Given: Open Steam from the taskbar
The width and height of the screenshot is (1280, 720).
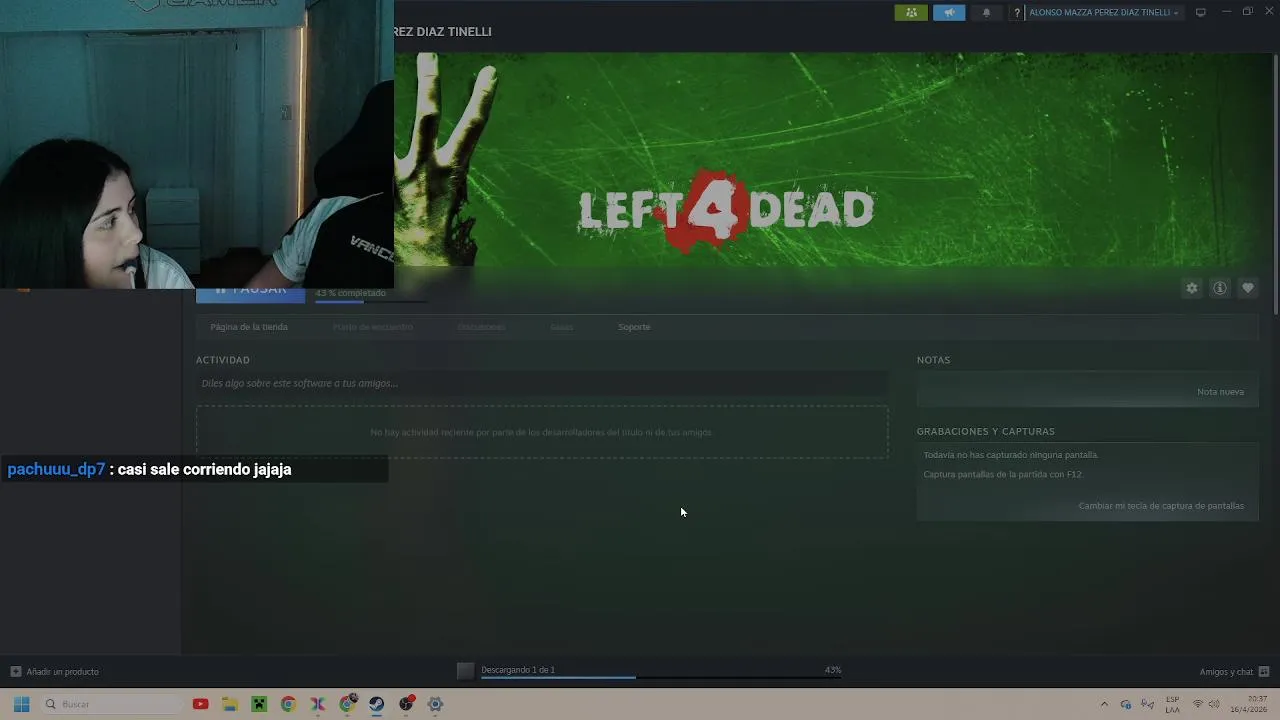Looking at the screenshot, I should [377, 704].
